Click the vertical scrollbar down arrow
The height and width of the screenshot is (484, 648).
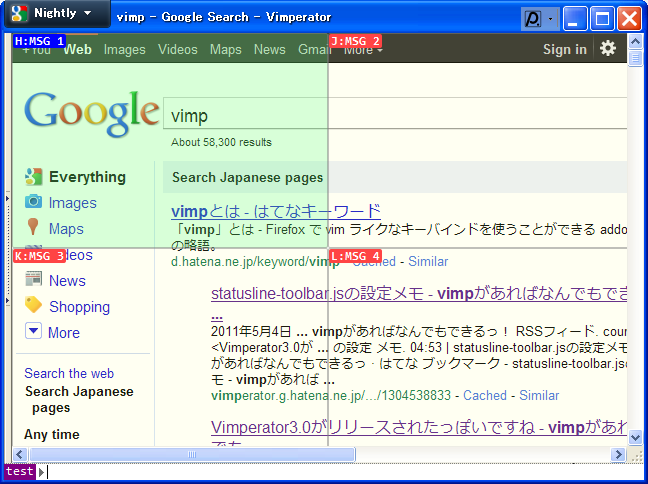click(635, 437)
